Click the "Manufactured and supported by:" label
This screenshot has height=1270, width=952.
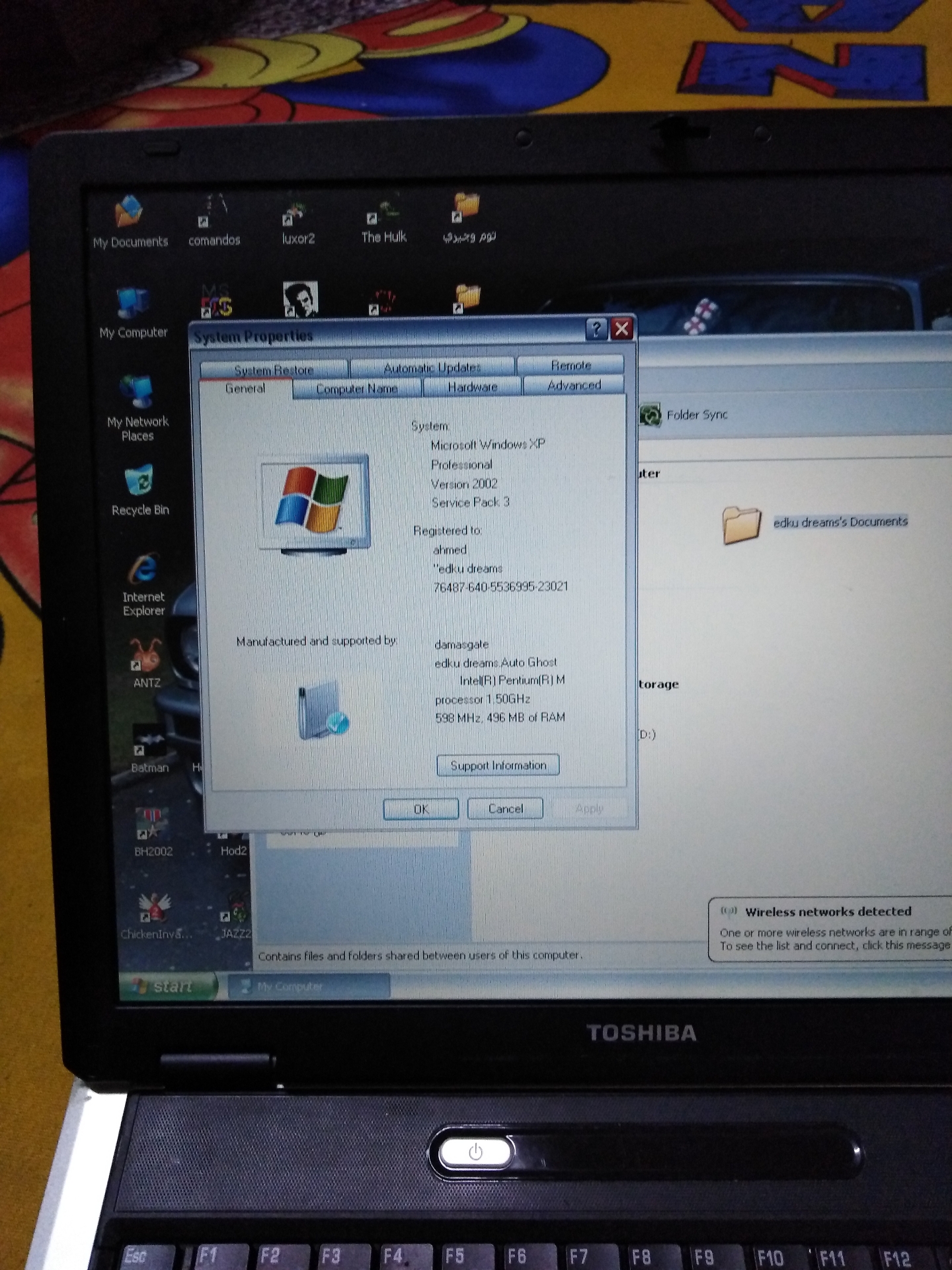tap(317, 641)
